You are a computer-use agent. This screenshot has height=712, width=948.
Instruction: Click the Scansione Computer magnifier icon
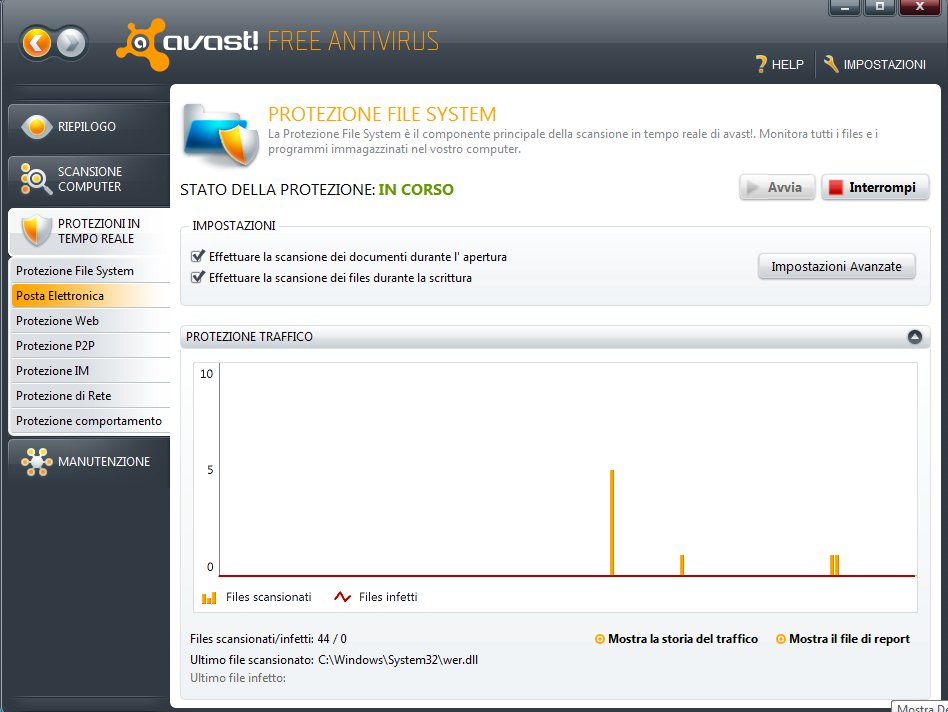click(x=36, y=179)
